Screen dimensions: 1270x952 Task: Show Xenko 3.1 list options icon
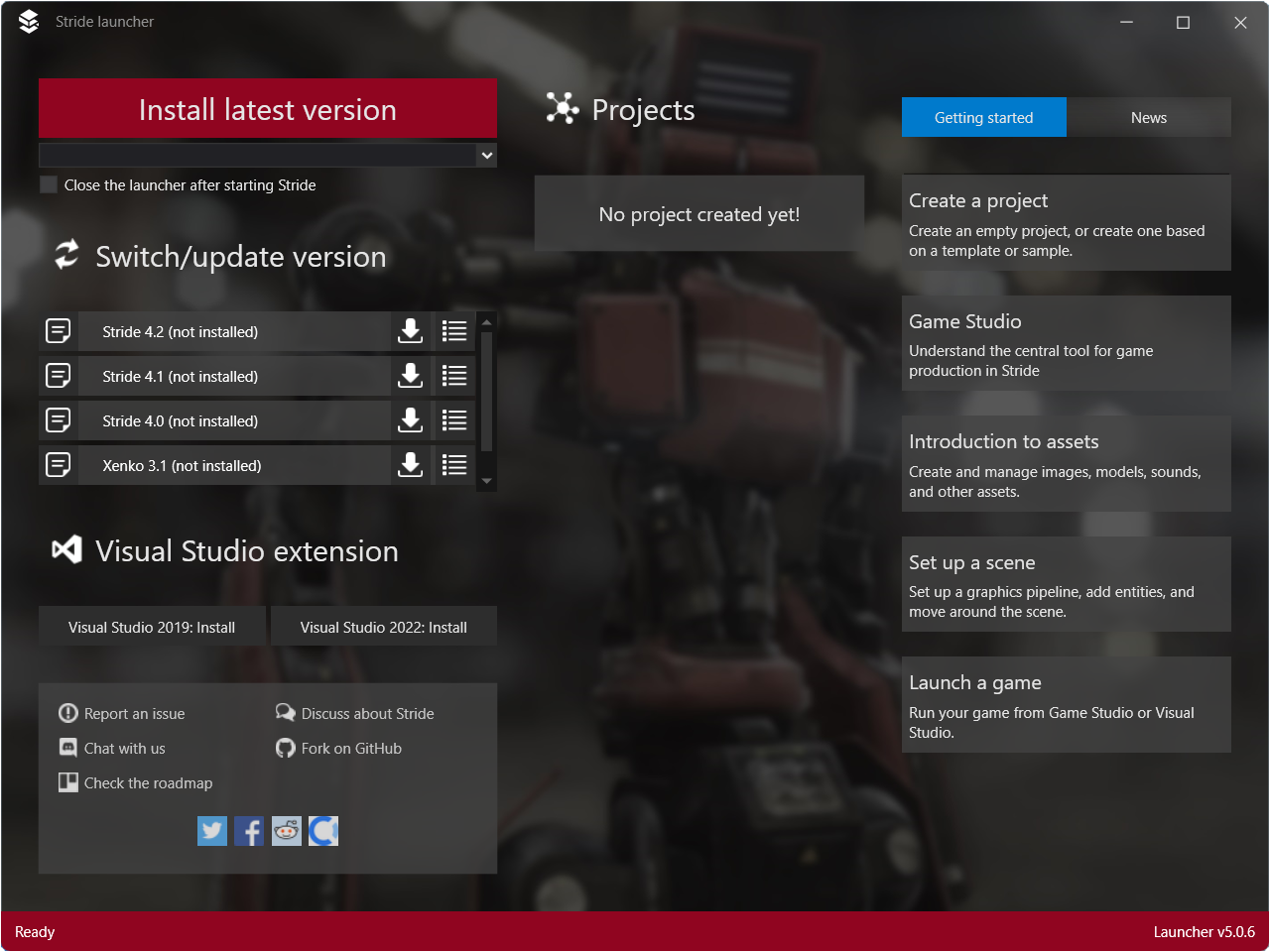pos(454,465)
